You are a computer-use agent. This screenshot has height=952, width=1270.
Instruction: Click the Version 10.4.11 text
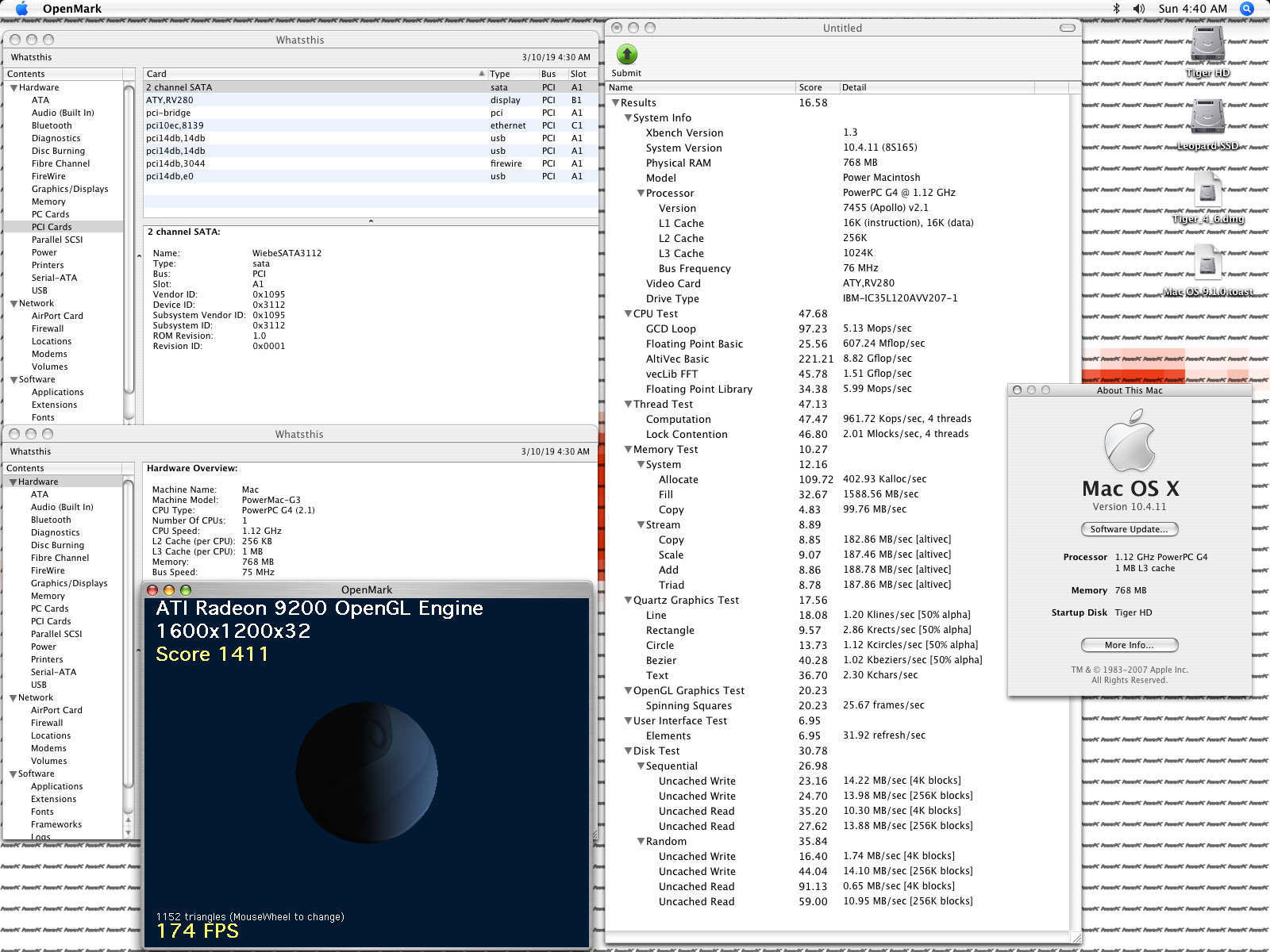(x=1129, y=507)
